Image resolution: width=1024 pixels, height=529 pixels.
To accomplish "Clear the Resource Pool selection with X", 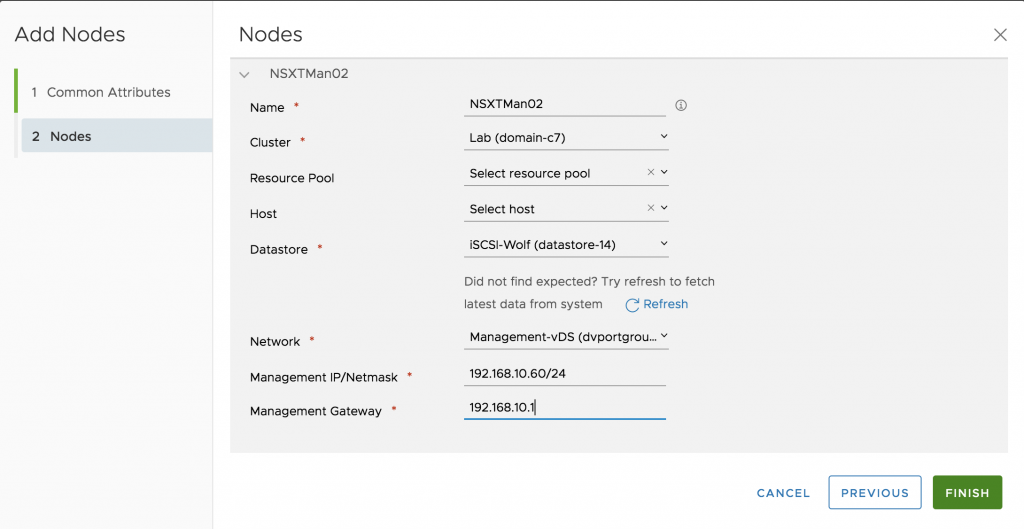I will 650,172.
